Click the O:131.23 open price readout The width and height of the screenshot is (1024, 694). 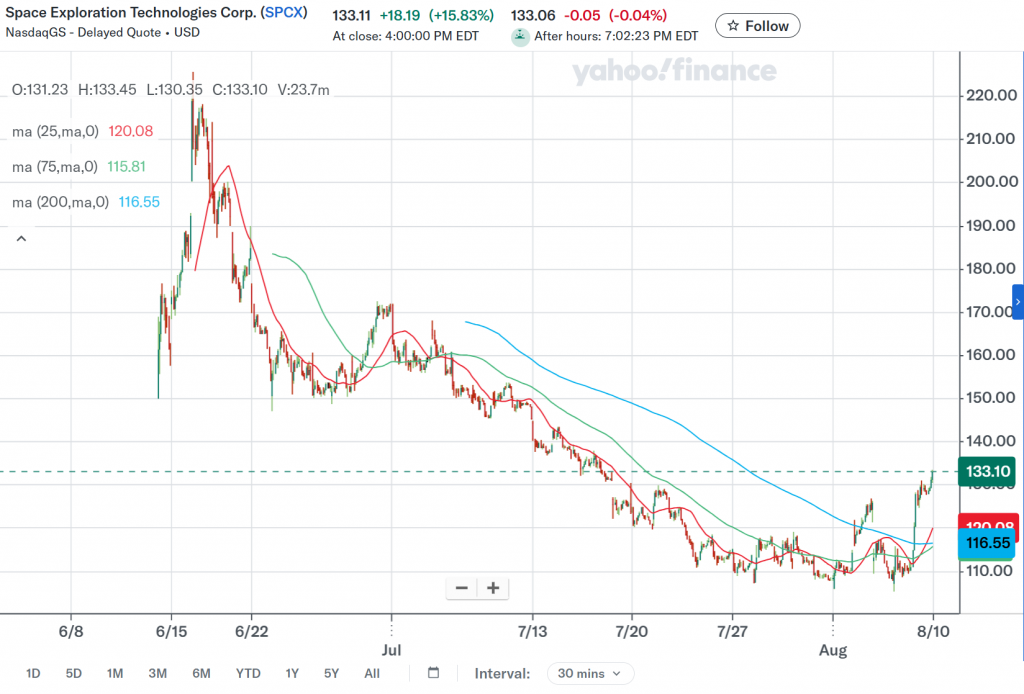tap(40, 89)
